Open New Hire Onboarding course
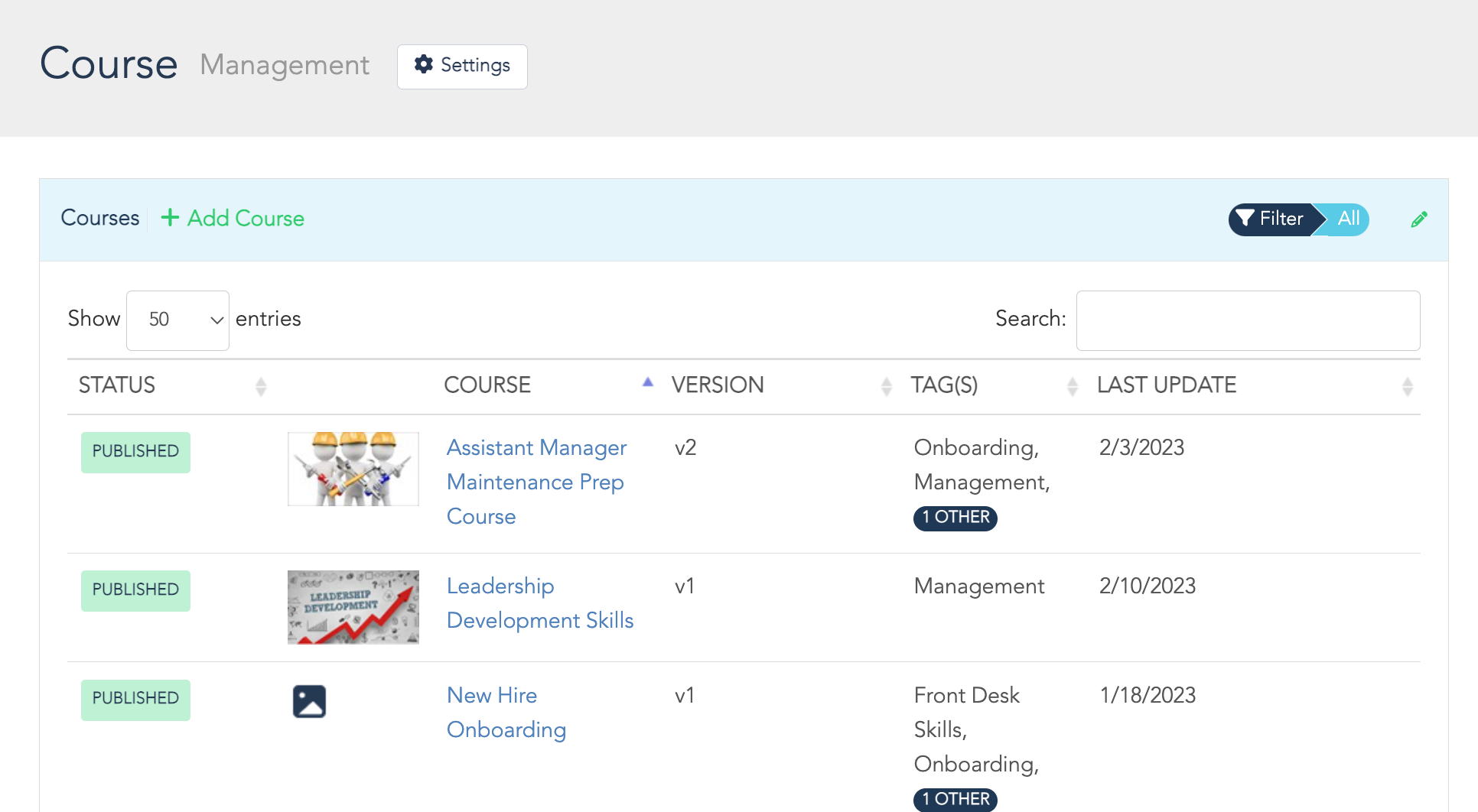The height and width of the screenshot is (812, 1478). (506, 713)
